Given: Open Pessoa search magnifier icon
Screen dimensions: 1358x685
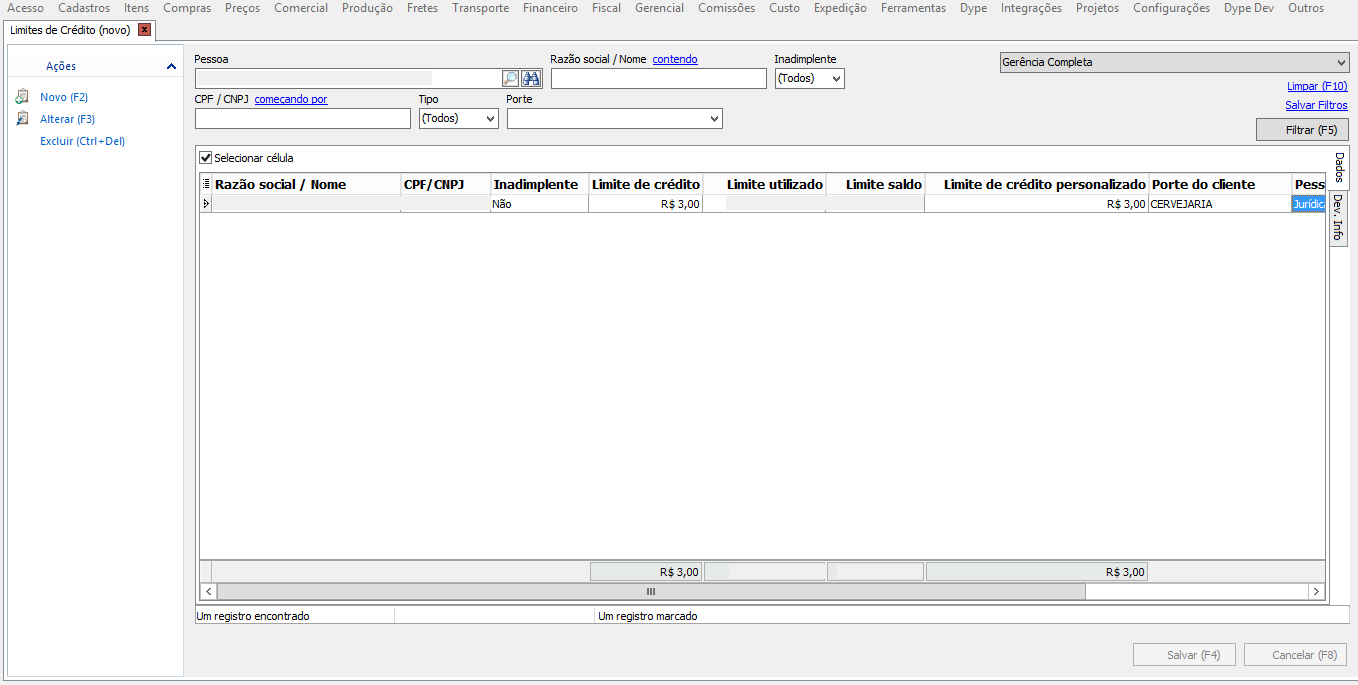Looking at the screenshot, I should pyautogui.click(x=510, y=78).
